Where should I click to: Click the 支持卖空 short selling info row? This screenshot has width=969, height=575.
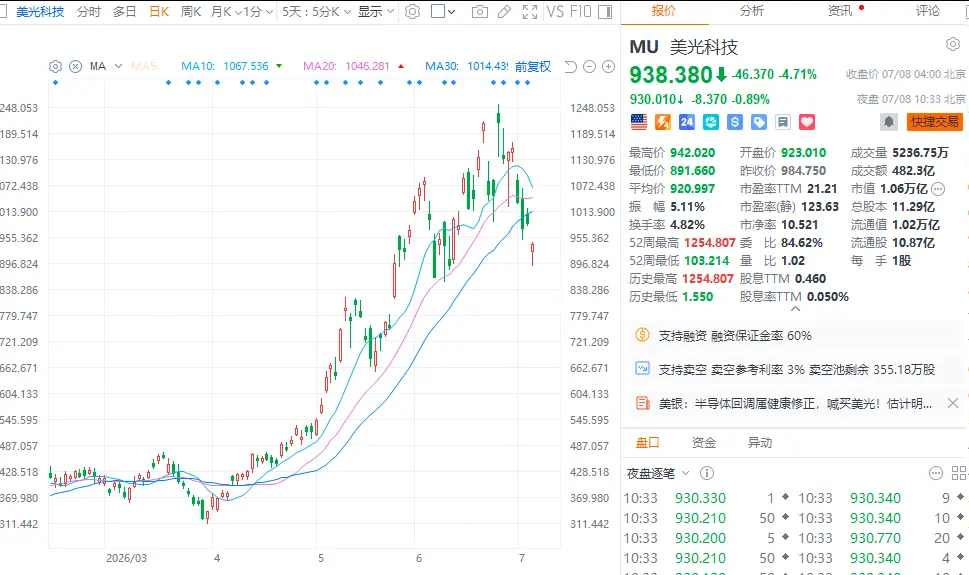click(795, 369)
